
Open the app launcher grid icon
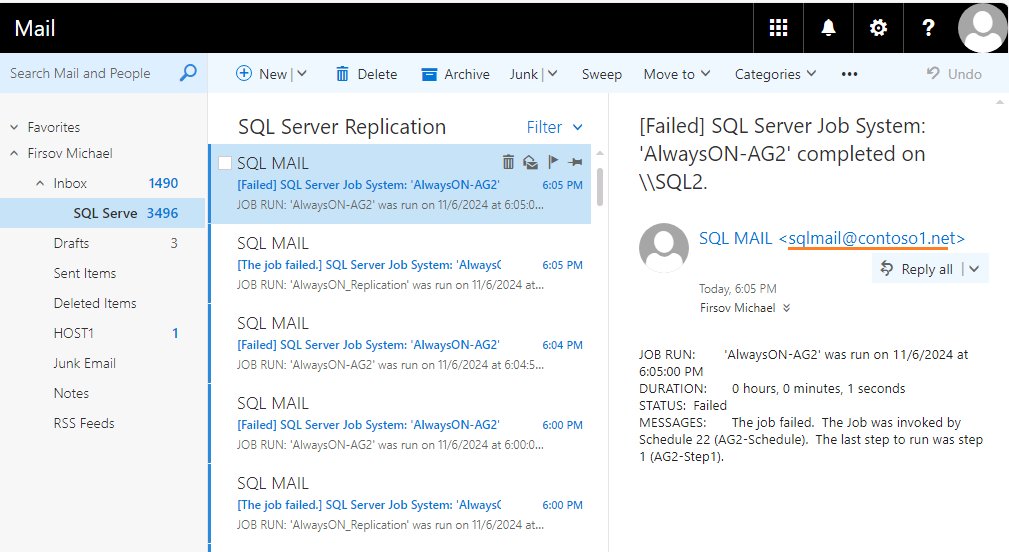pos(778,28)
